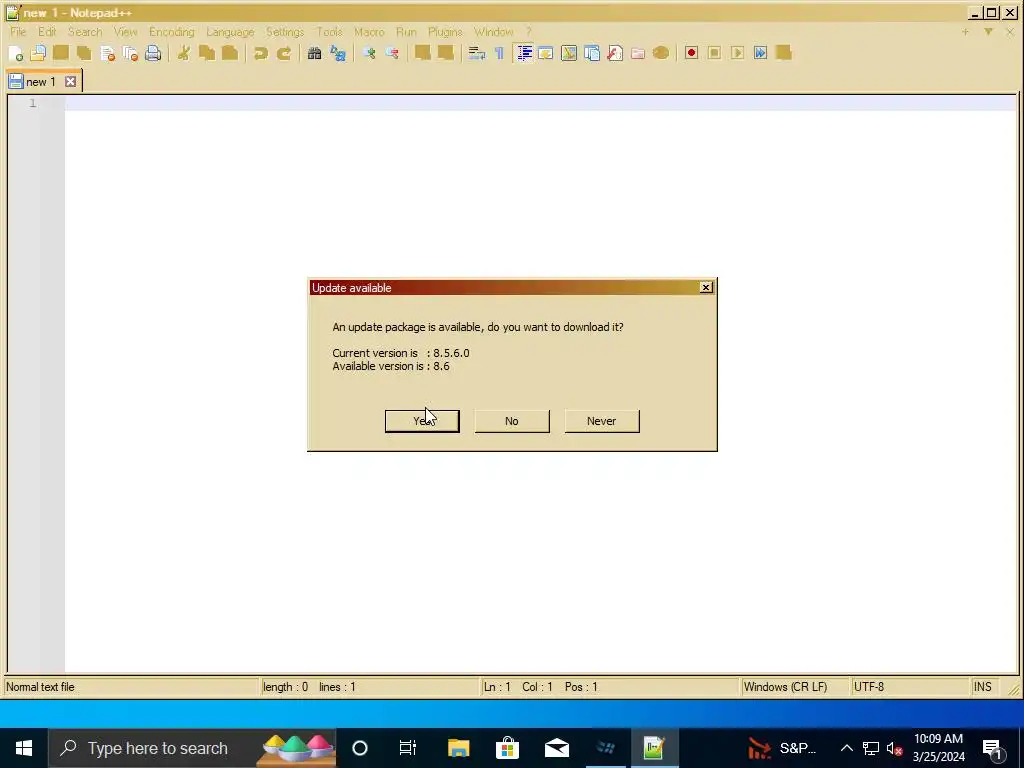The image size is (1024, 768).
Task: Click 'Windows (CR LF)' in status bar
Action: (x=786, y=687)
